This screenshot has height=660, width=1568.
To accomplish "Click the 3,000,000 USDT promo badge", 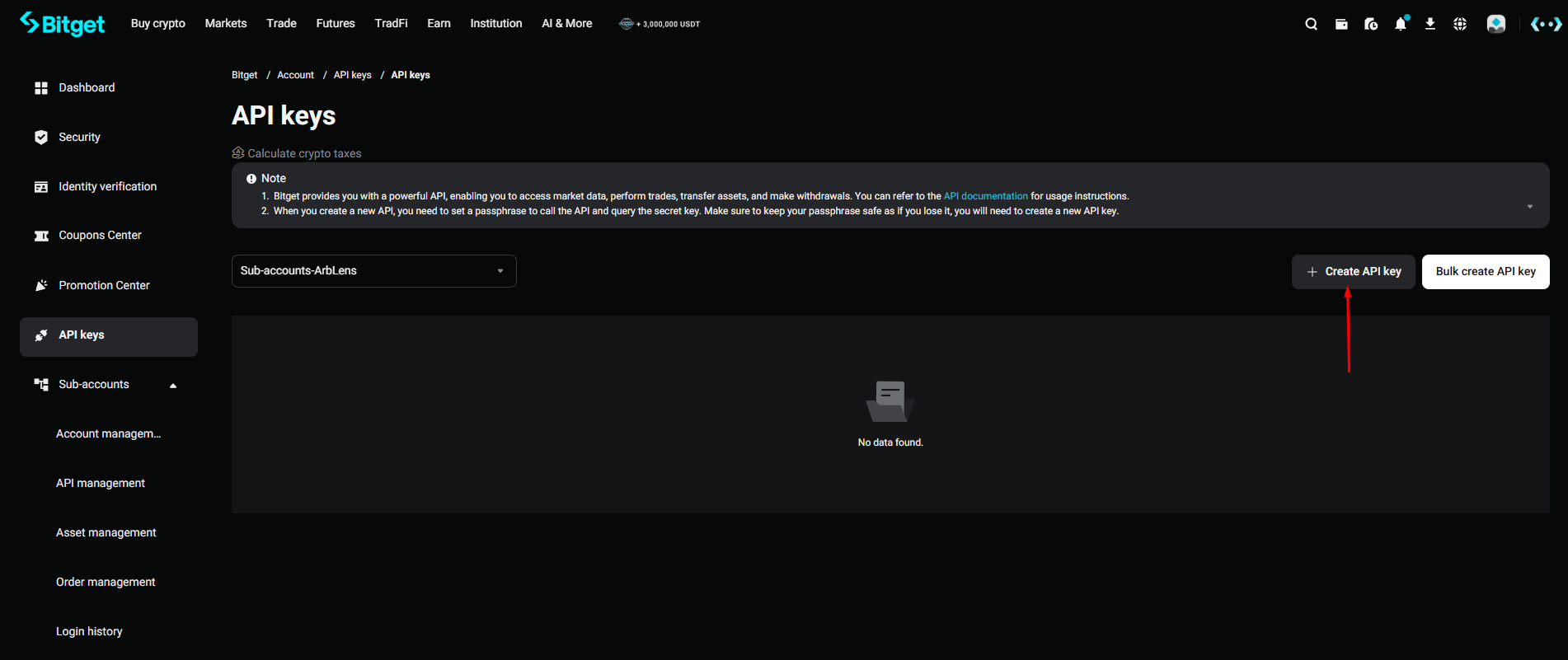I will pyautogui.click(x=660, y=24).
